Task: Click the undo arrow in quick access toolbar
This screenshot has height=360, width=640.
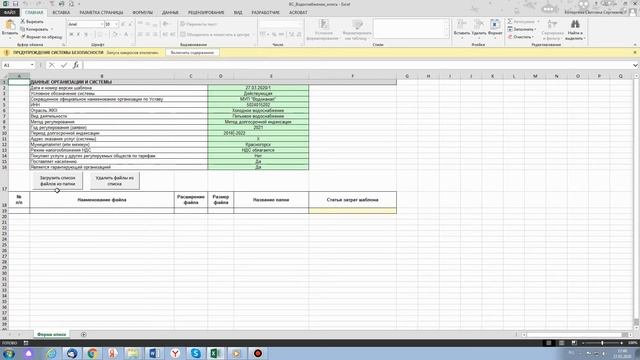Action: click(25, 4)
